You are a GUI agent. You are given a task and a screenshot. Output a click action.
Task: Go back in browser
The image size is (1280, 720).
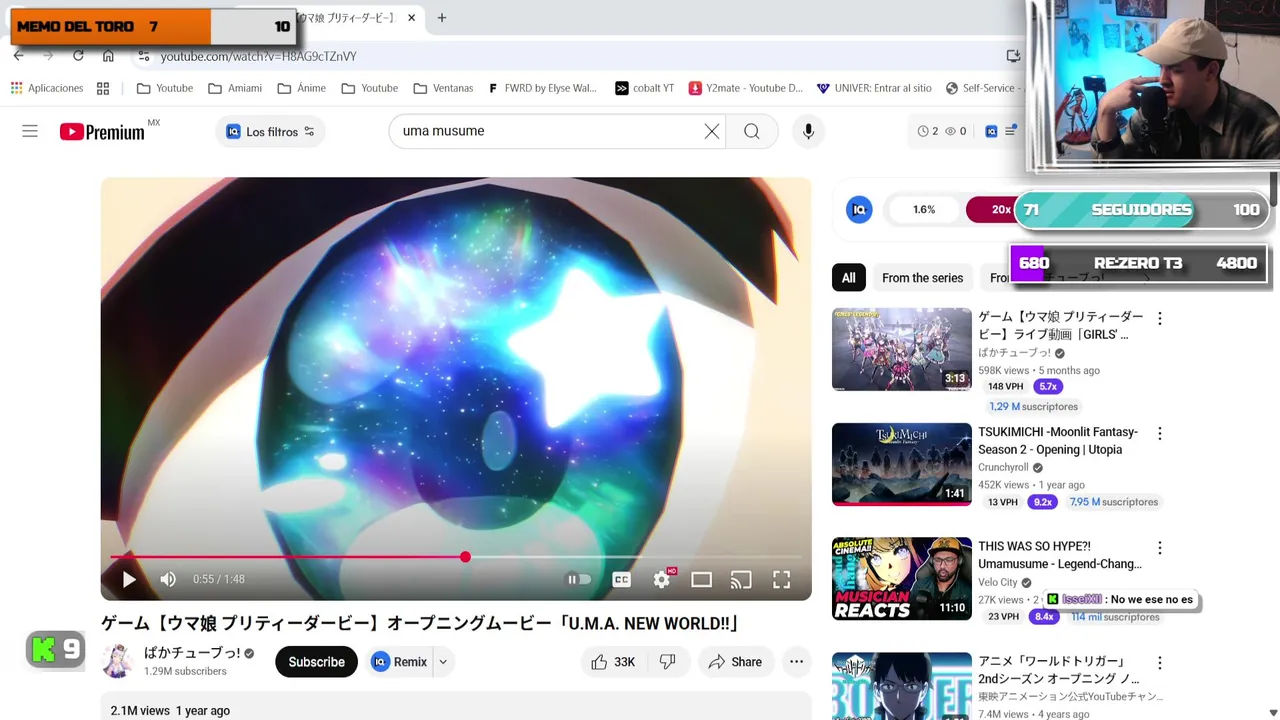tap(19, 56)
